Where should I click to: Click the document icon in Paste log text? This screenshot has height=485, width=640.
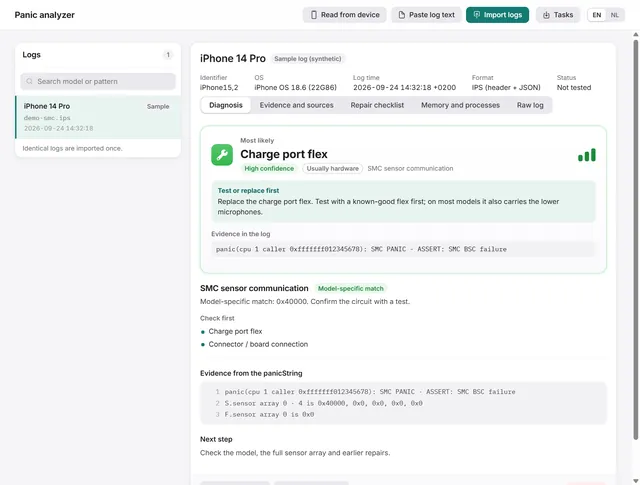(x=402, y=15)
